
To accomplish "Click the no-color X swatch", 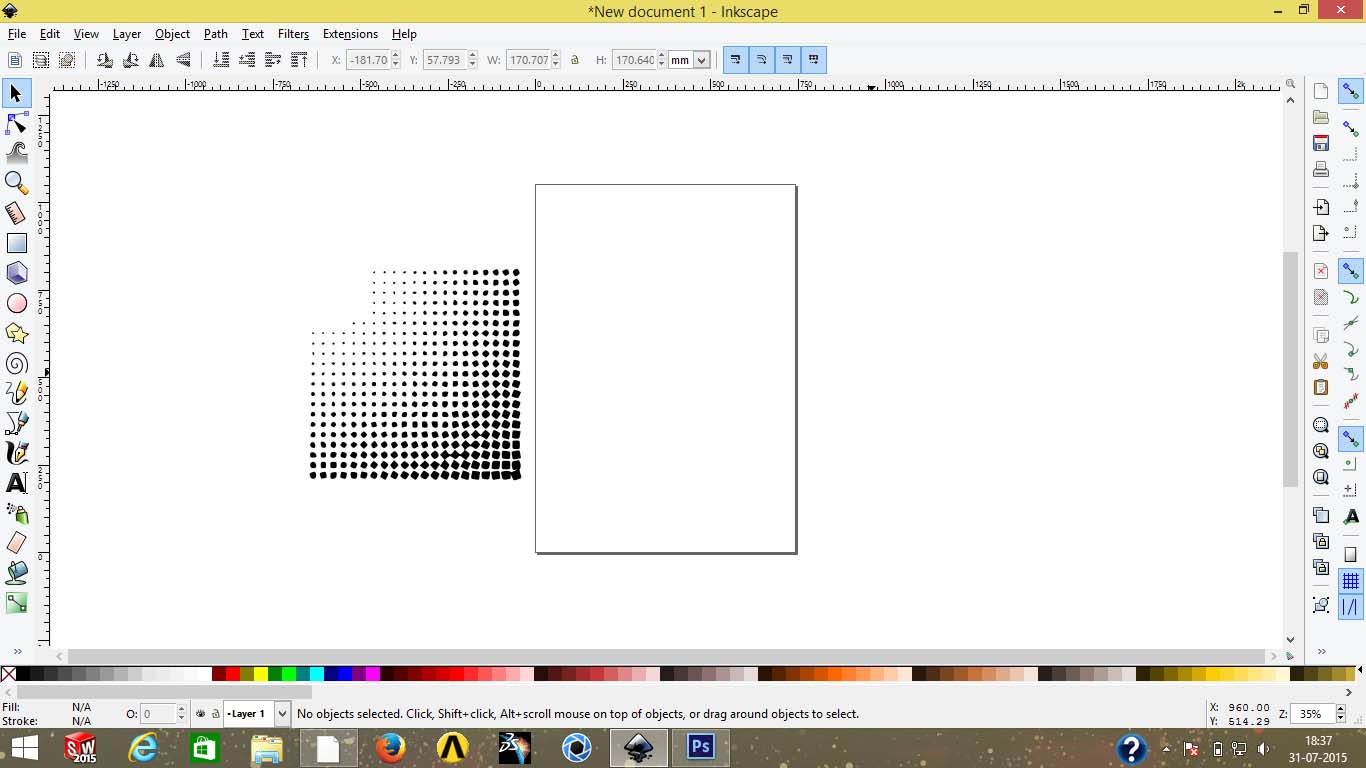I will pos(8,674).
